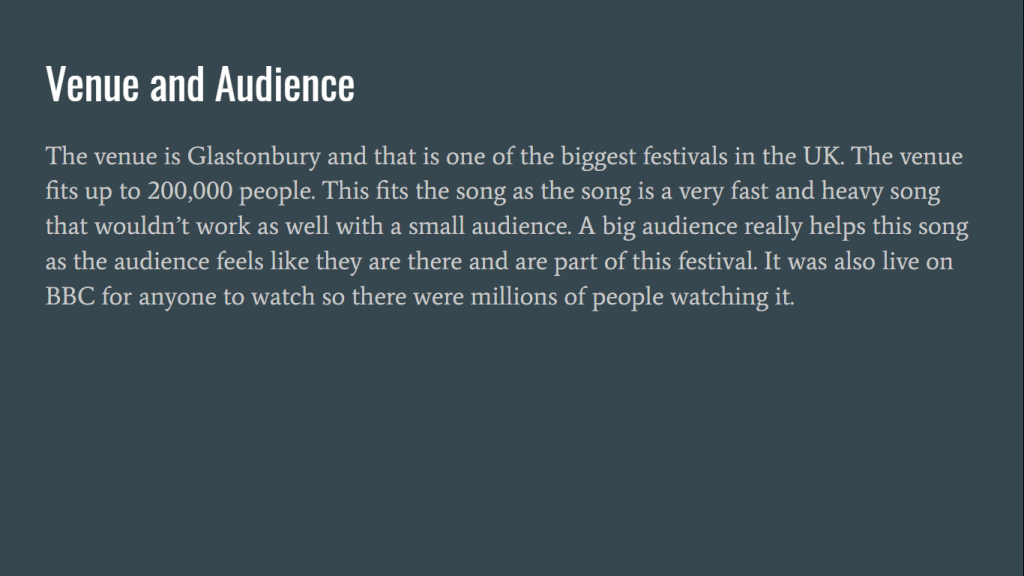This screenshot has width=1024, height=576.
Task: Click the word 'people' after '200,000'
Action: click(273, 192)
